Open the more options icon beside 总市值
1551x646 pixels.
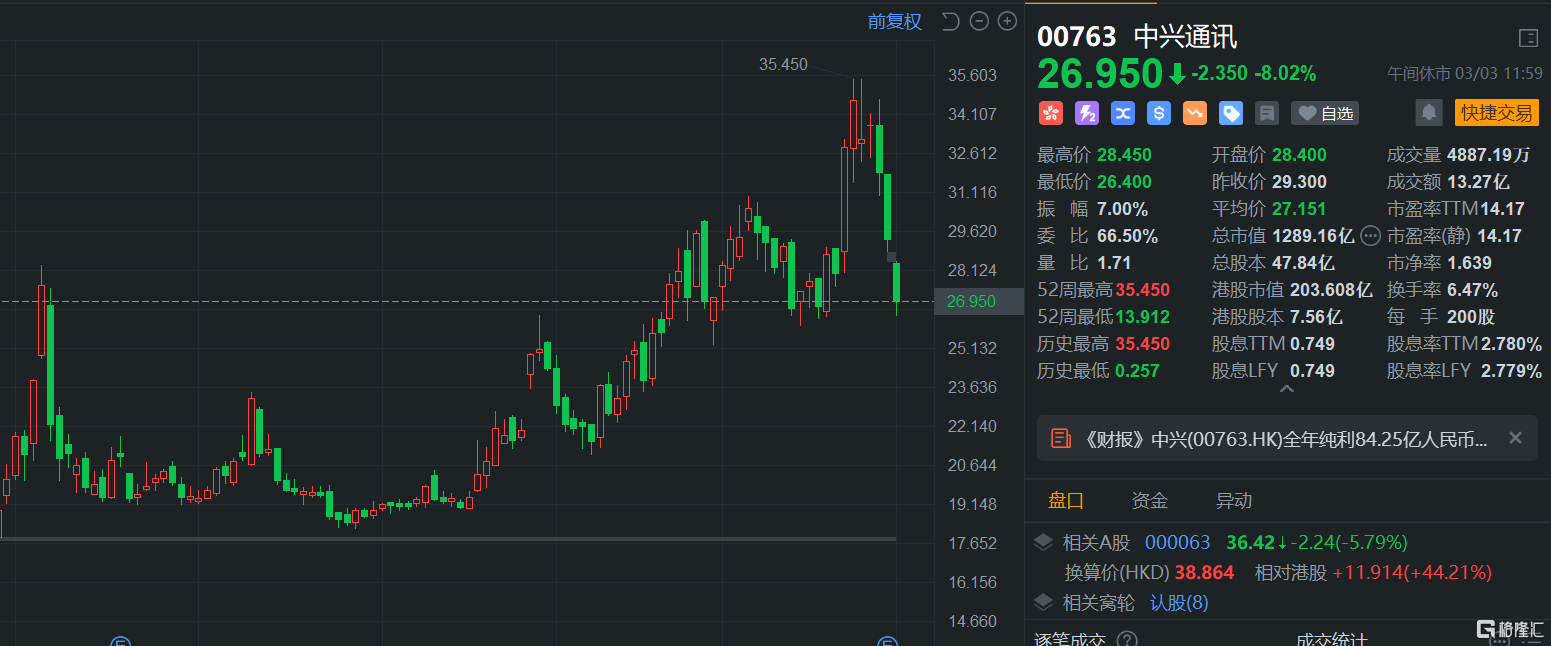point(1371,236)
